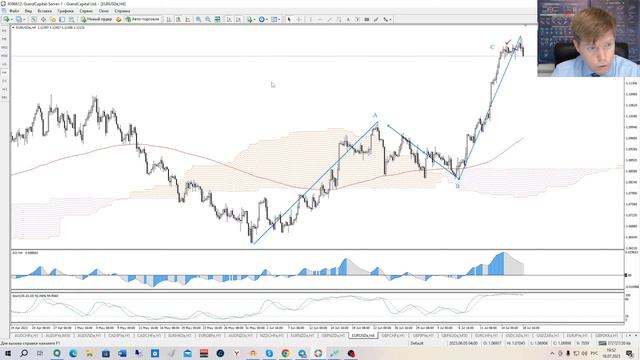This screenshot has width=640, height=360.
Task: Open the Strategy Tester icon
Action: (71, 19)
